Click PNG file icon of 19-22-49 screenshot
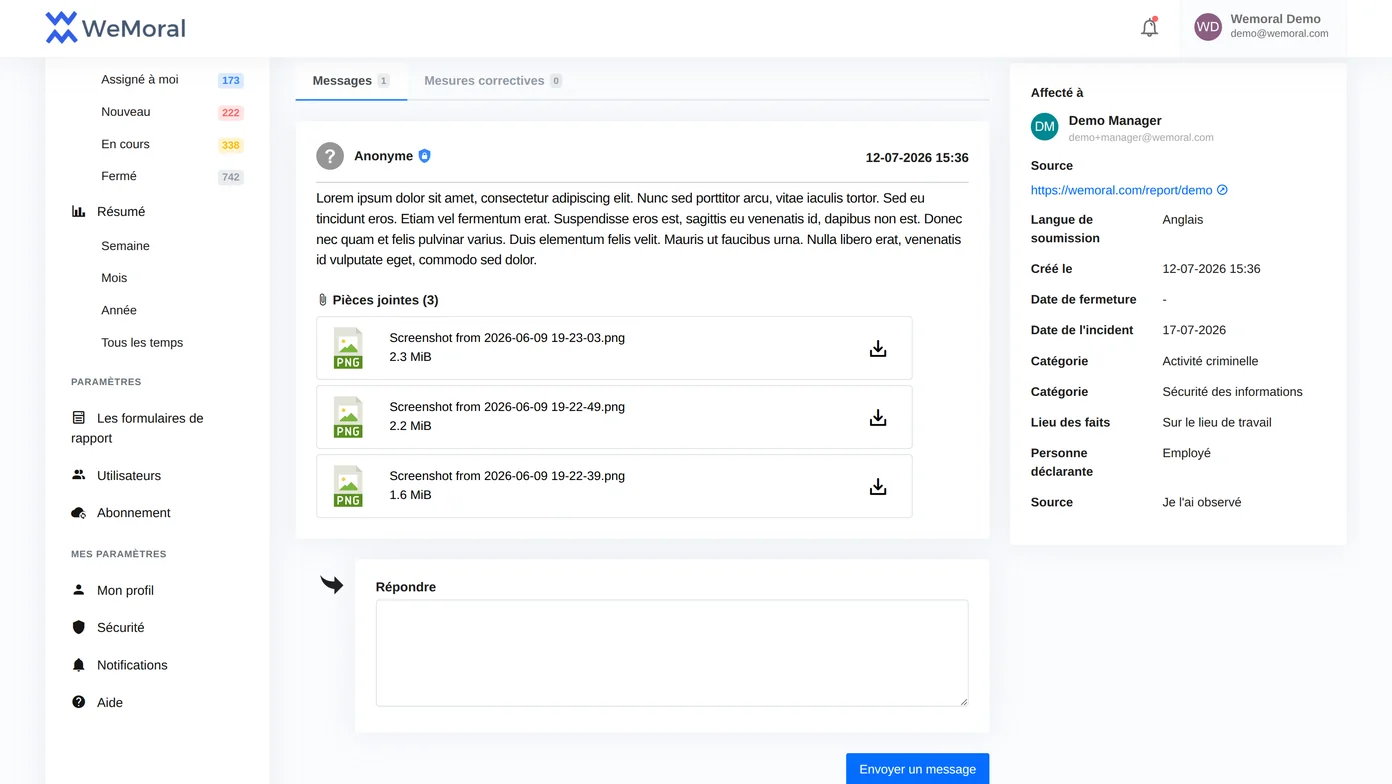The height and width of the screenshot is (784, 1392). click(x=348, y=418)
